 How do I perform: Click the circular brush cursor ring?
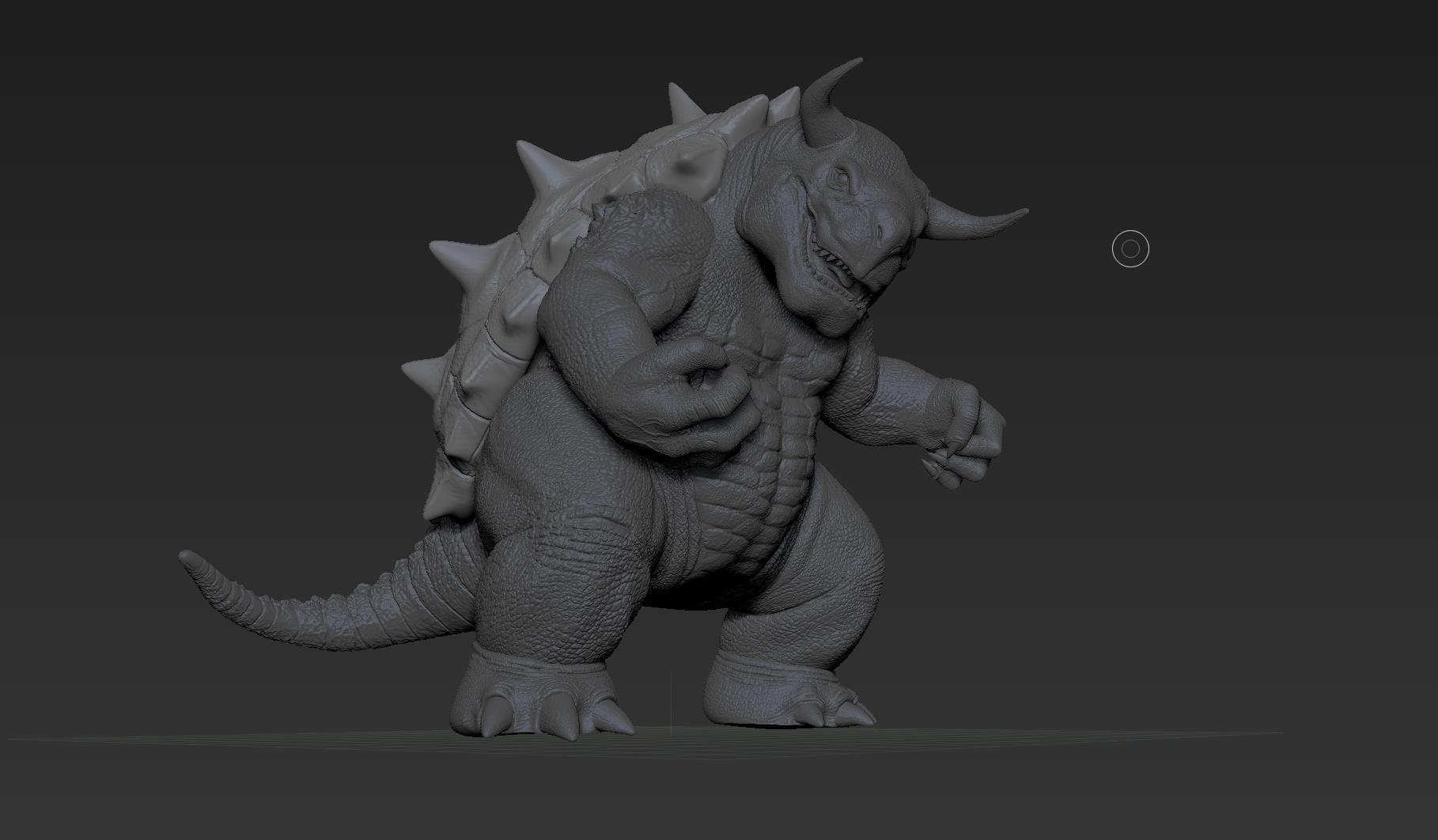[x=1130, y=249]
